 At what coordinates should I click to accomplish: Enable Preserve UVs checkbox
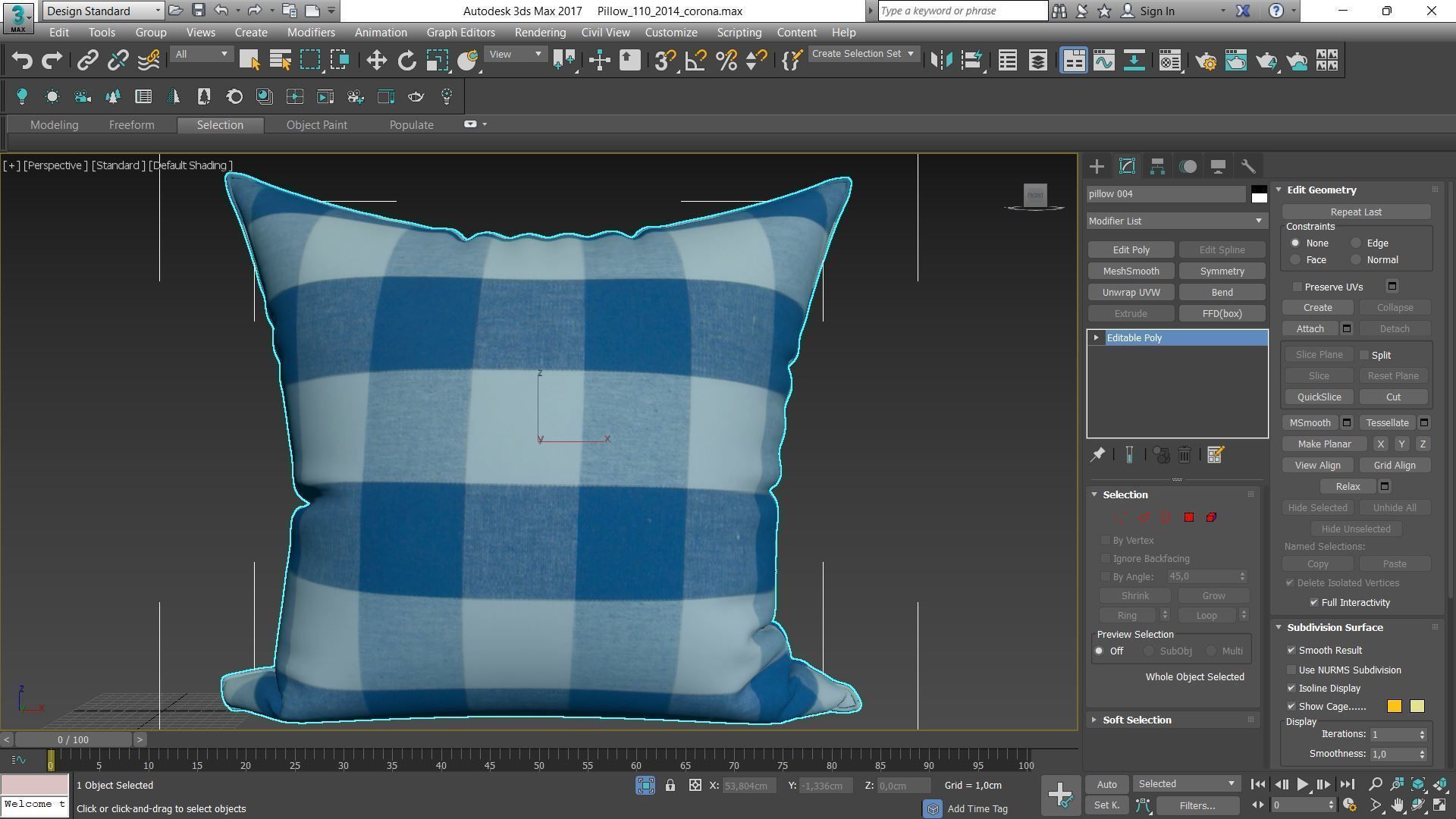point(1298,287)
